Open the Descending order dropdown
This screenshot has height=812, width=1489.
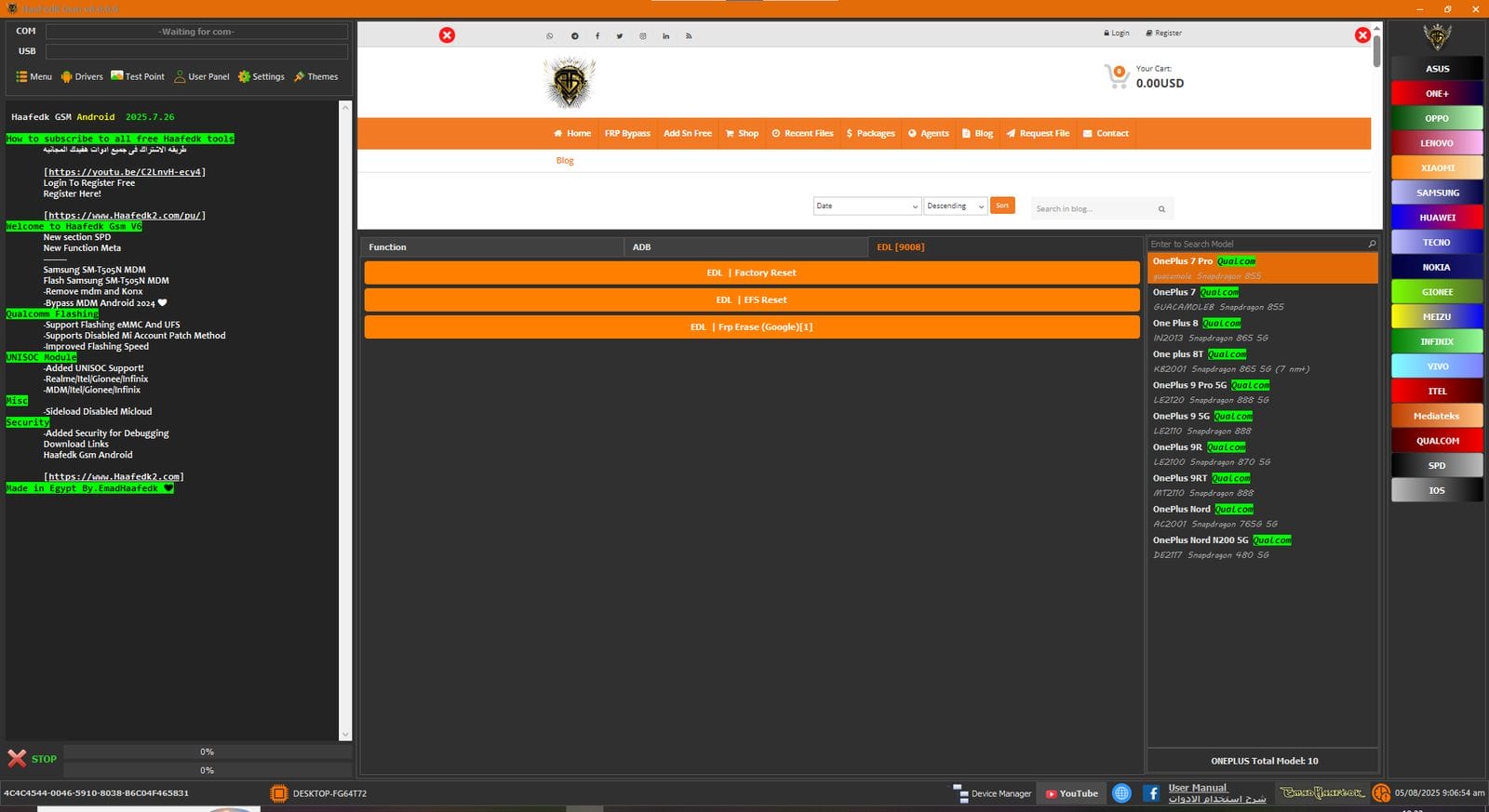(956, 206)
